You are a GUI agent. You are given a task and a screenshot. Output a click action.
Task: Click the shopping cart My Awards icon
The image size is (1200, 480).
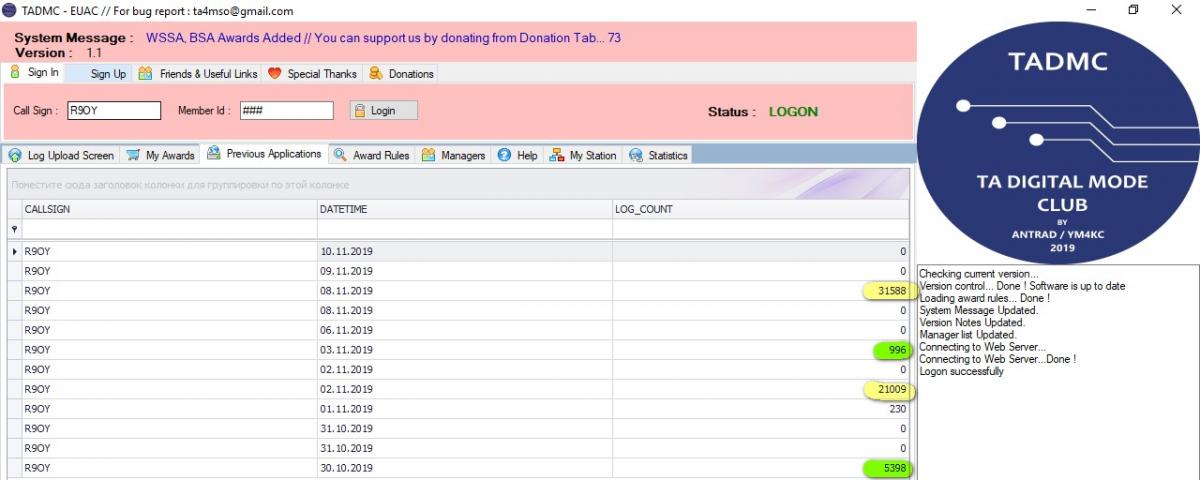point(133,155)
